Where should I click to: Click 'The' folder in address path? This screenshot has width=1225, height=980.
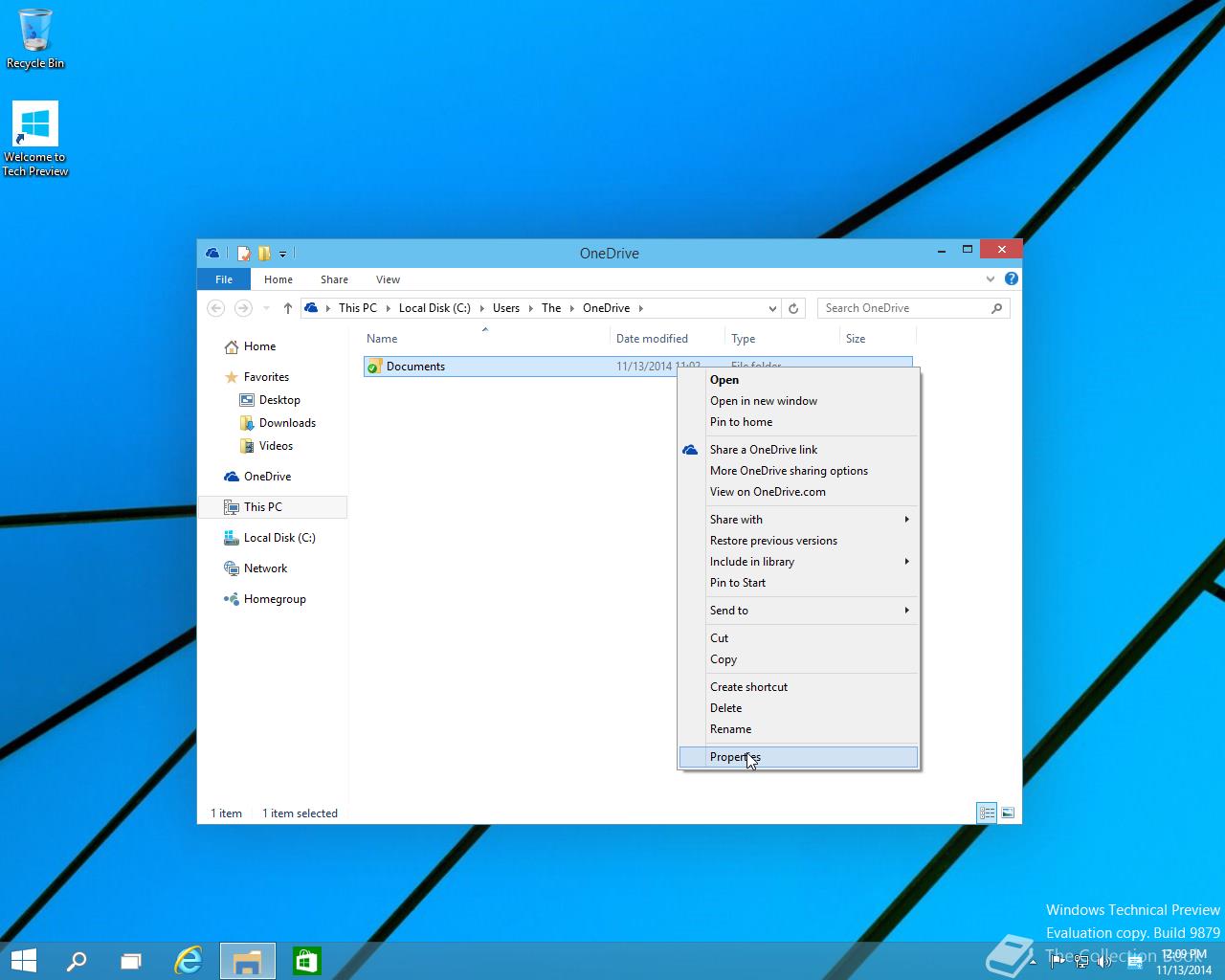(551, 308)
